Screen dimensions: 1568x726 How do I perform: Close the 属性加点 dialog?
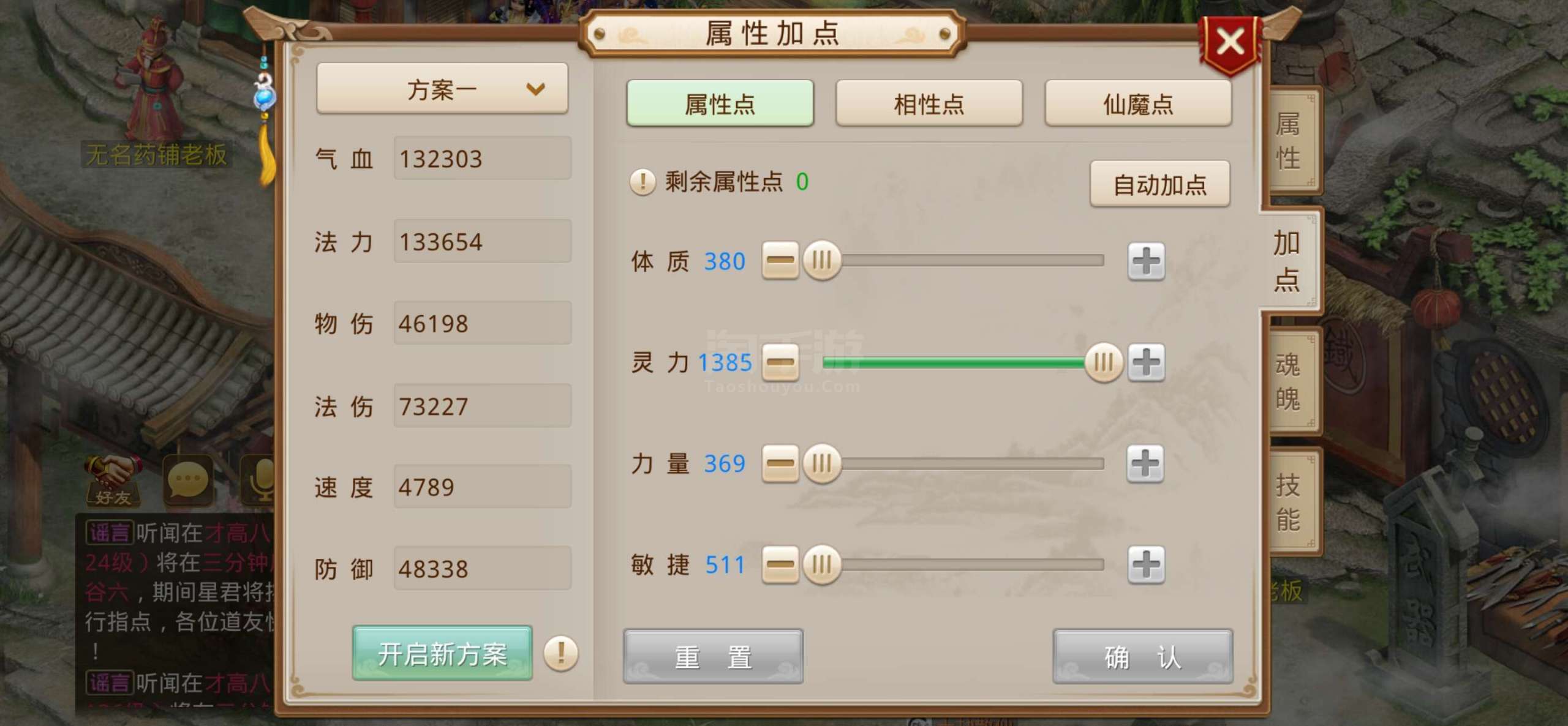click(x=1230, y=43)
